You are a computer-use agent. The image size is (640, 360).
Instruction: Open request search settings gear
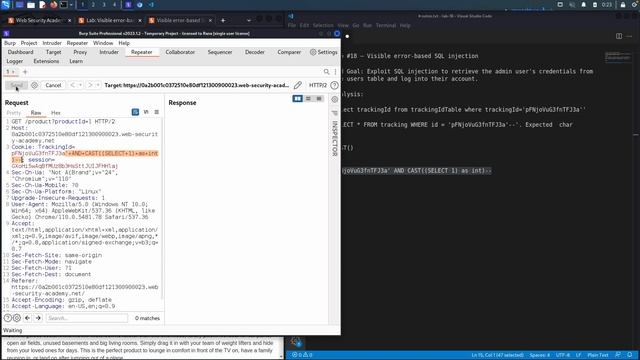tap(17, 318)
